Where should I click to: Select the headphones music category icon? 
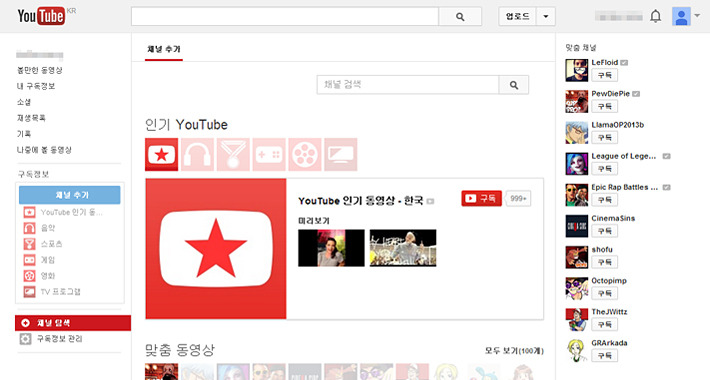point(197,154)
